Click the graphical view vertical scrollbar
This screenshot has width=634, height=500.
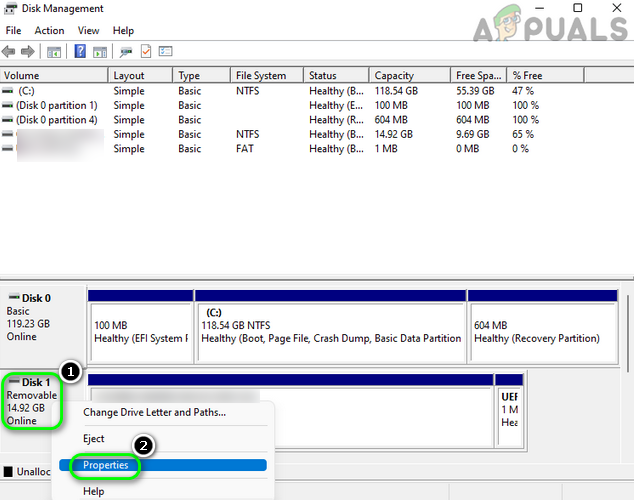point(627,333)
